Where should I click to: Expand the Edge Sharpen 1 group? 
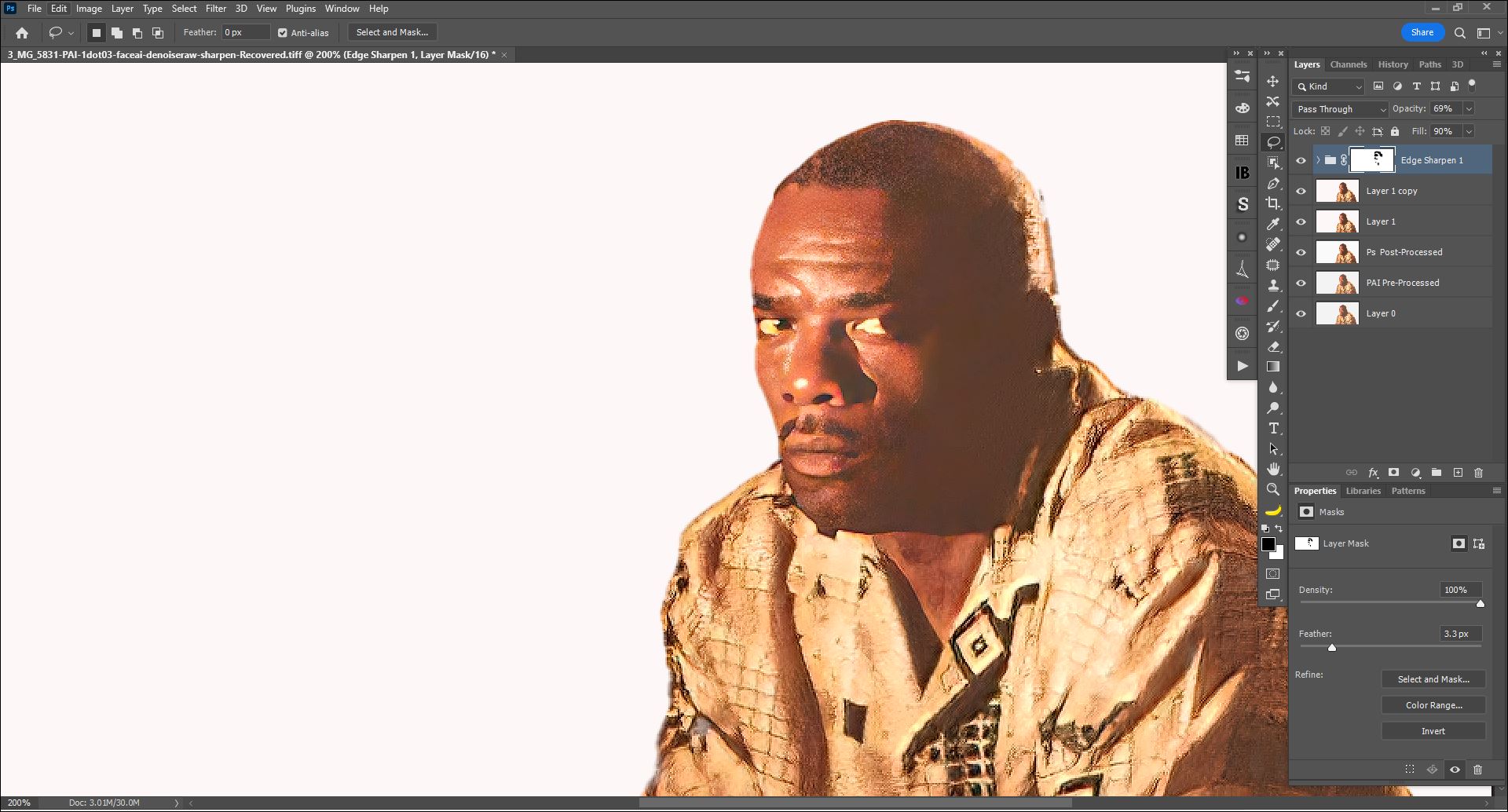[x=1318, y=160]
